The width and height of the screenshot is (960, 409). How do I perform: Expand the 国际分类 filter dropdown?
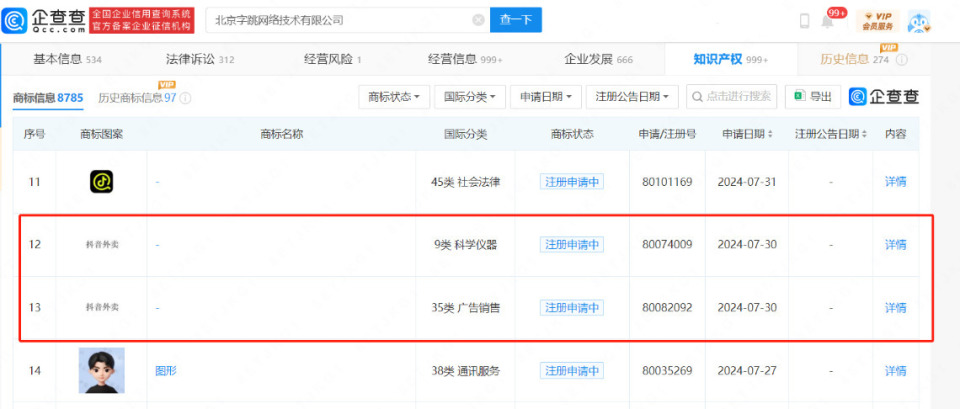coord(470,97)
